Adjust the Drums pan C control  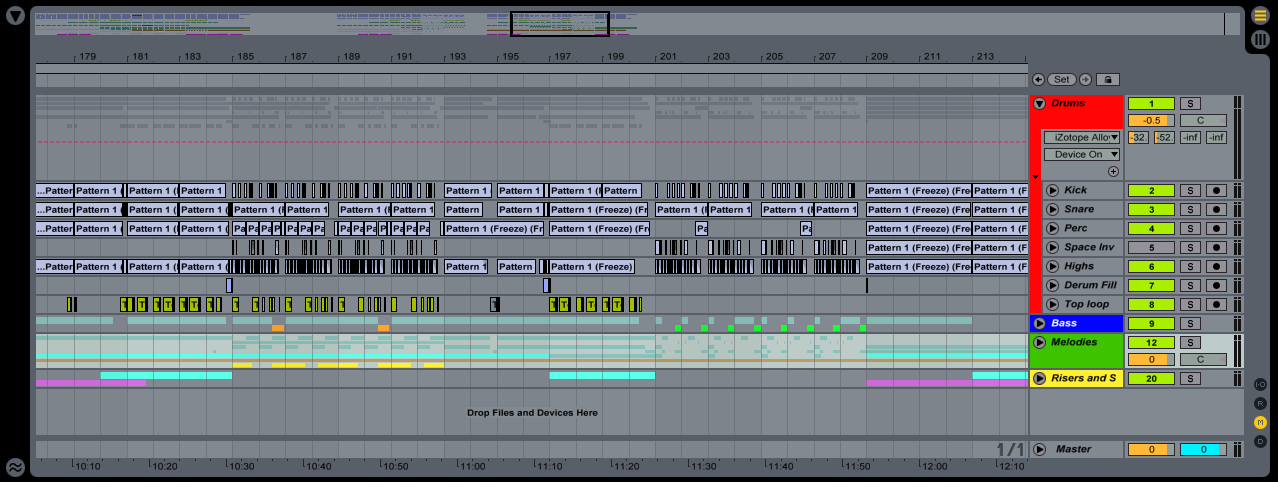coord(1203,120)
